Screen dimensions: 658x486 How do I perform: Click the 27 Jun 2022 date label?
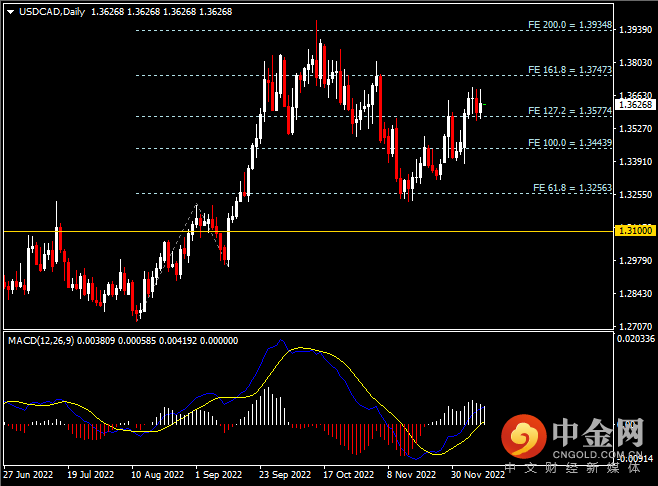pos(28,476)
